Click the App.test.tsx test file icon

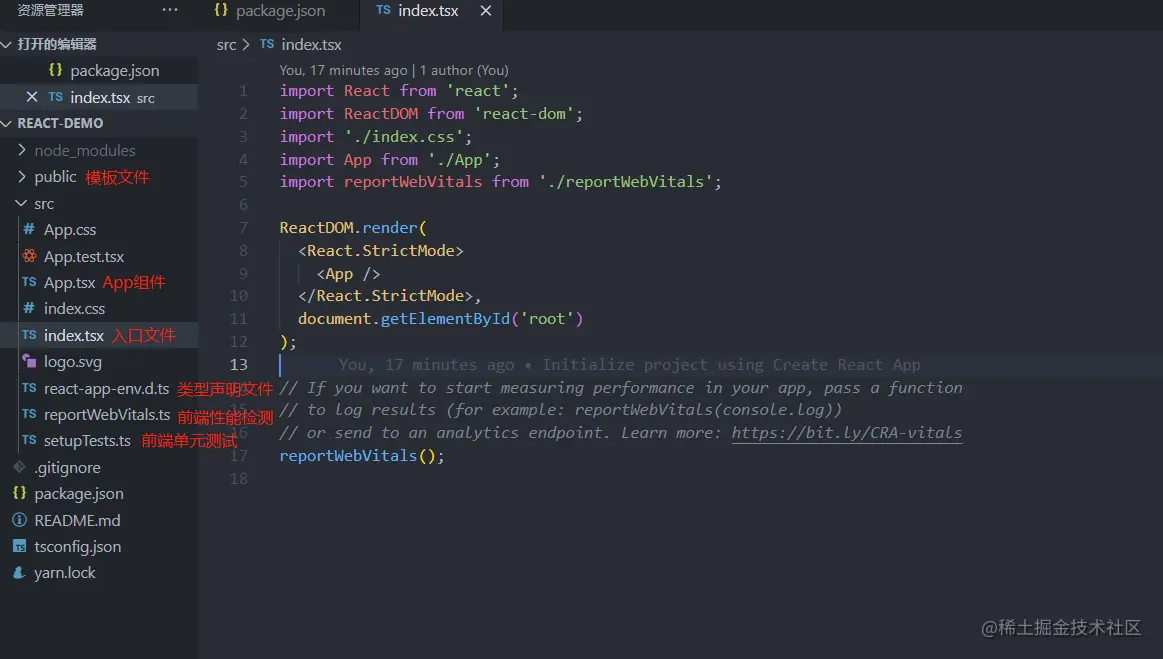[29, 257]
